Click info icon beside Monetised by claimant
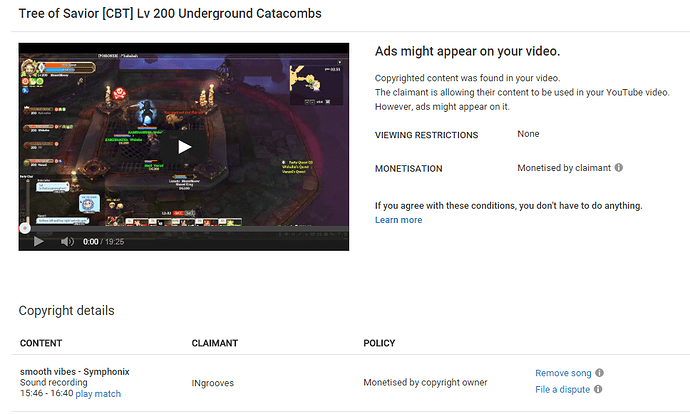The height and width of the screenshot is (414, 690). pyautogui.click(x=619, y=168)
